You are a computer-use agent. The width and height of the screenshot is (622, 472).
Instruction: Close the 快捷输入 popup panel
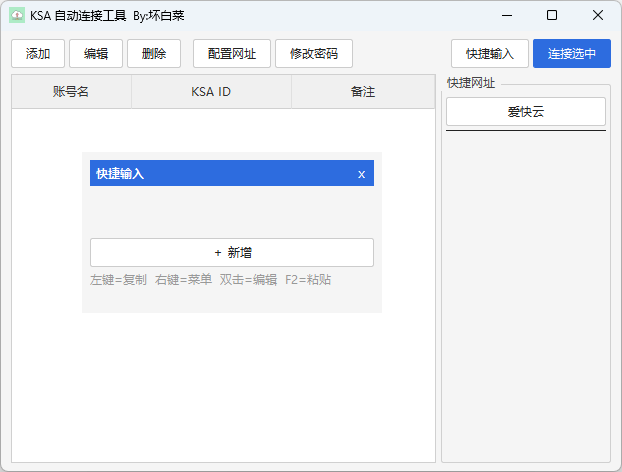coord(361,174)
